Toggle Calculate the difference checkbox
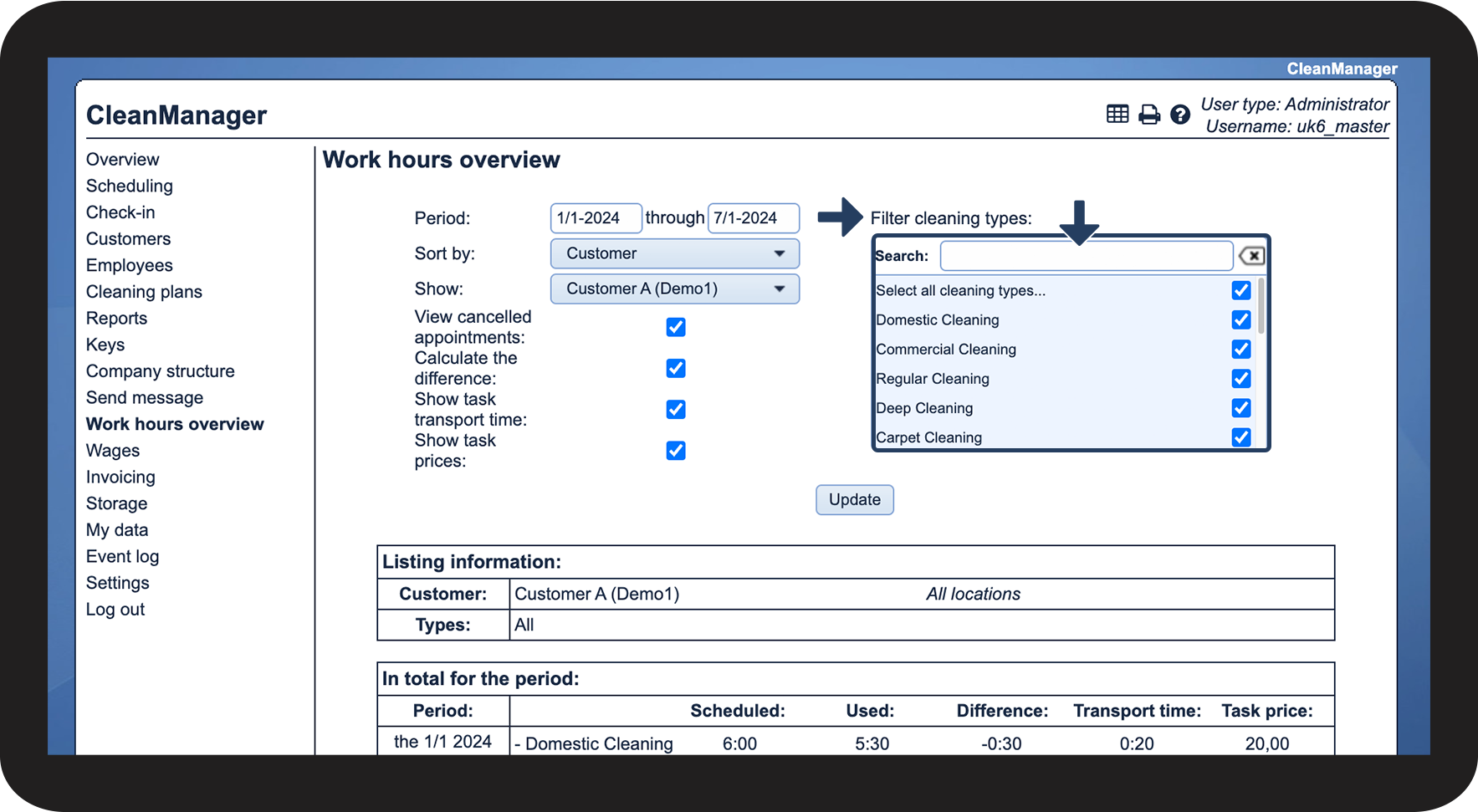Screen dimensions: 1478x812 coord(676,368)
